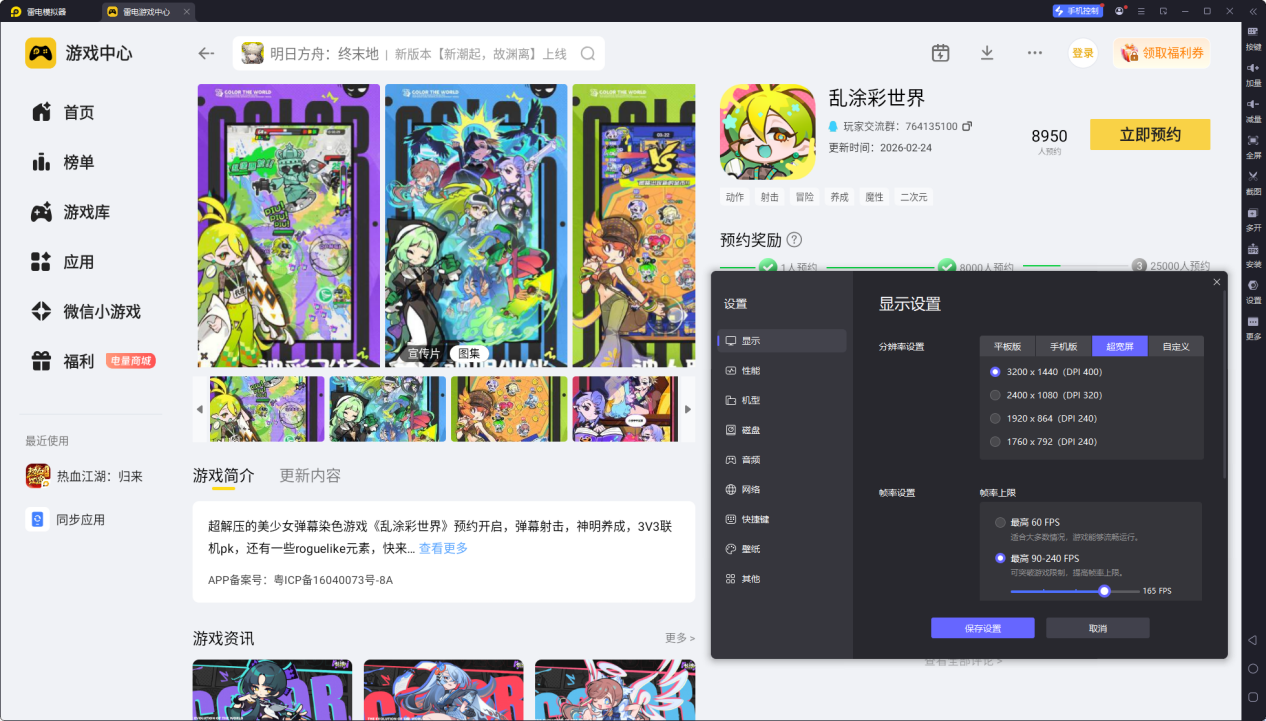Click the 预约奖励 help question mark
The width and height of the screenshot is (1266, 721).
point(794,240)
